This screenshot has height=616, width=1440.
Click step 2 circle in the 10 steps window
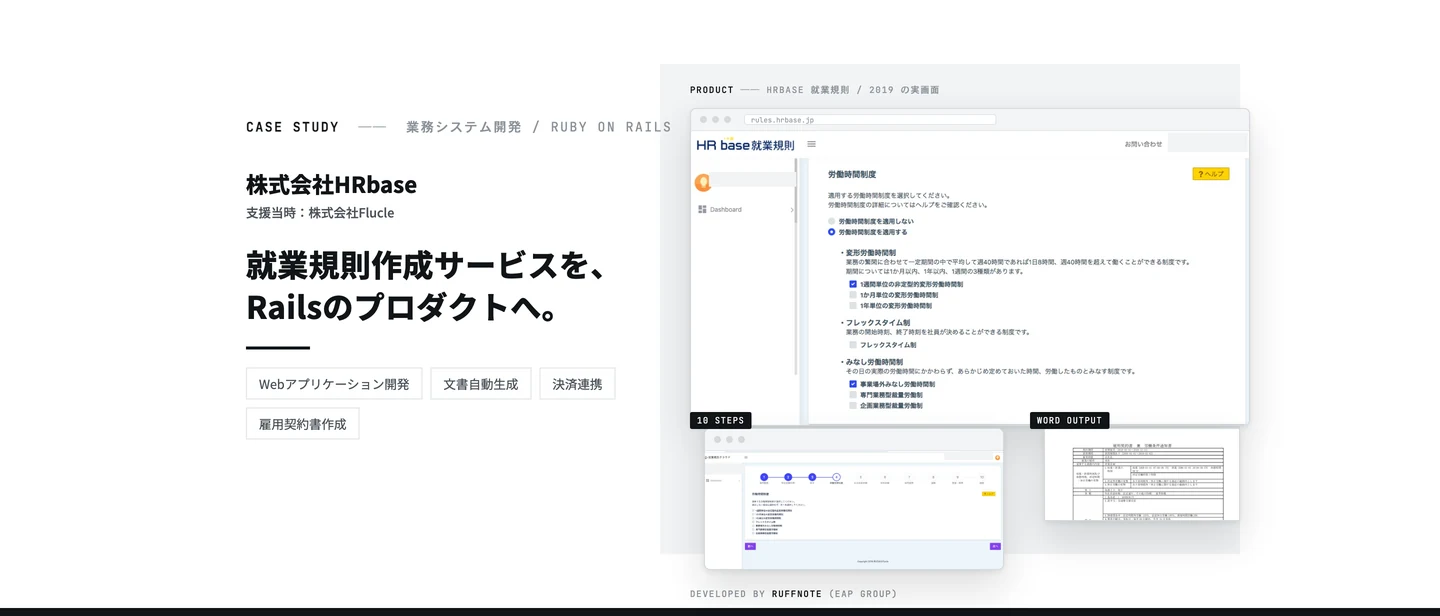[x=788, y=477]
